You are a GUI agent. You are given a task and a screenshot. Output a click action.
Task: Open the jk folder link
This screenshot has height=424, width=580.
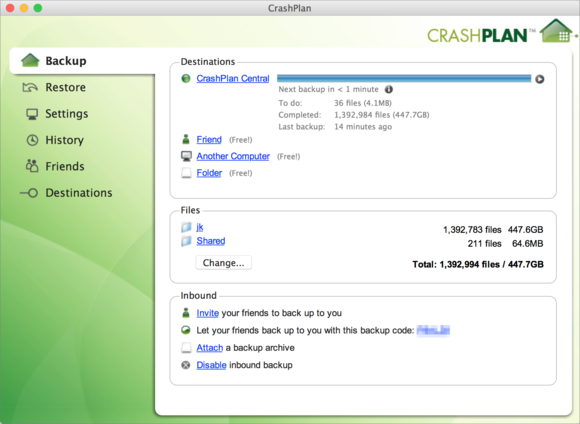200,227
